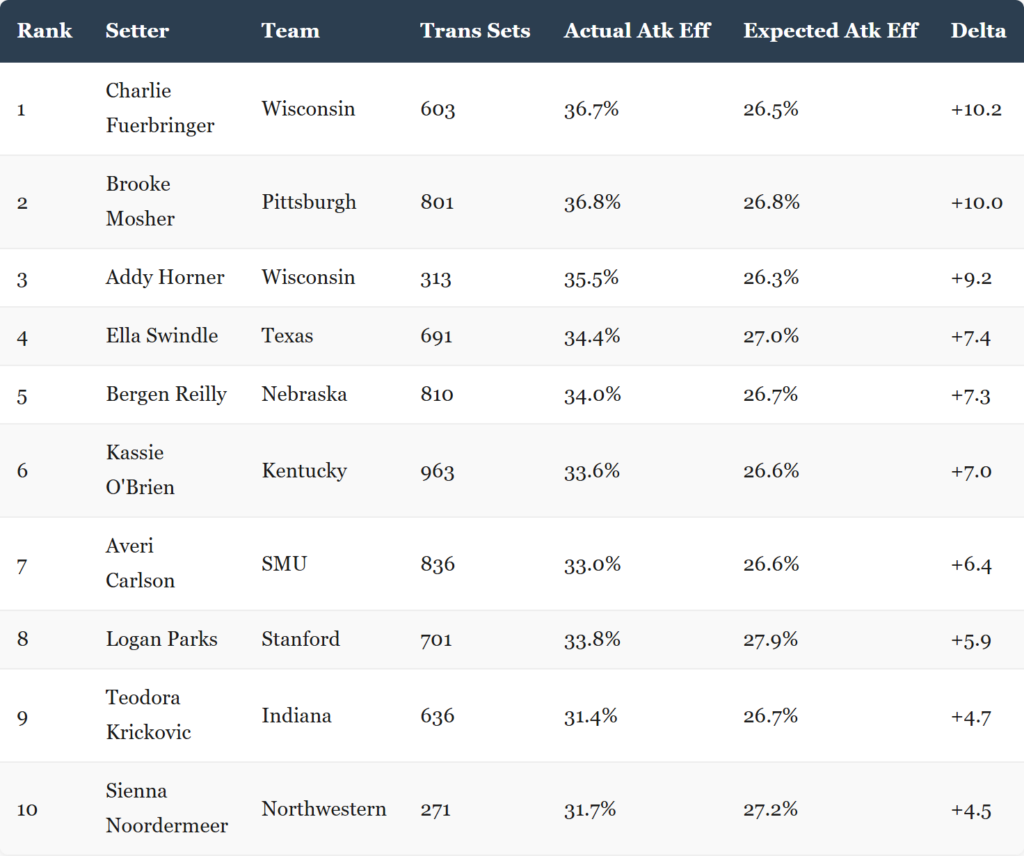
Task: Select Sienna Noordermeer's name
Action: pyautogui.click(x=167, y=808)
